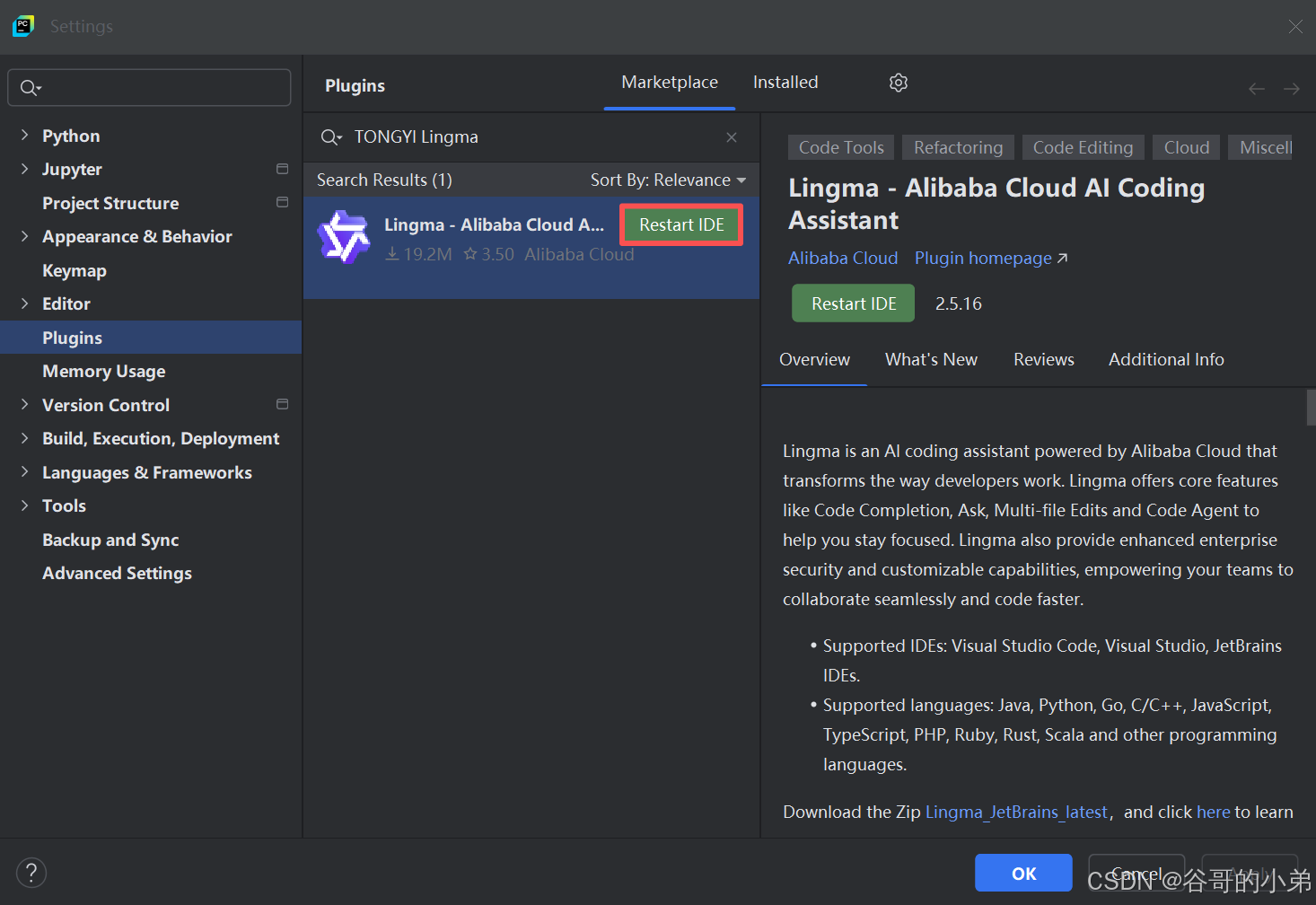Click the Search Results (1) header
Image resolution: width=1316 pixels, height=905 pixels.
[x=384, y=180]
